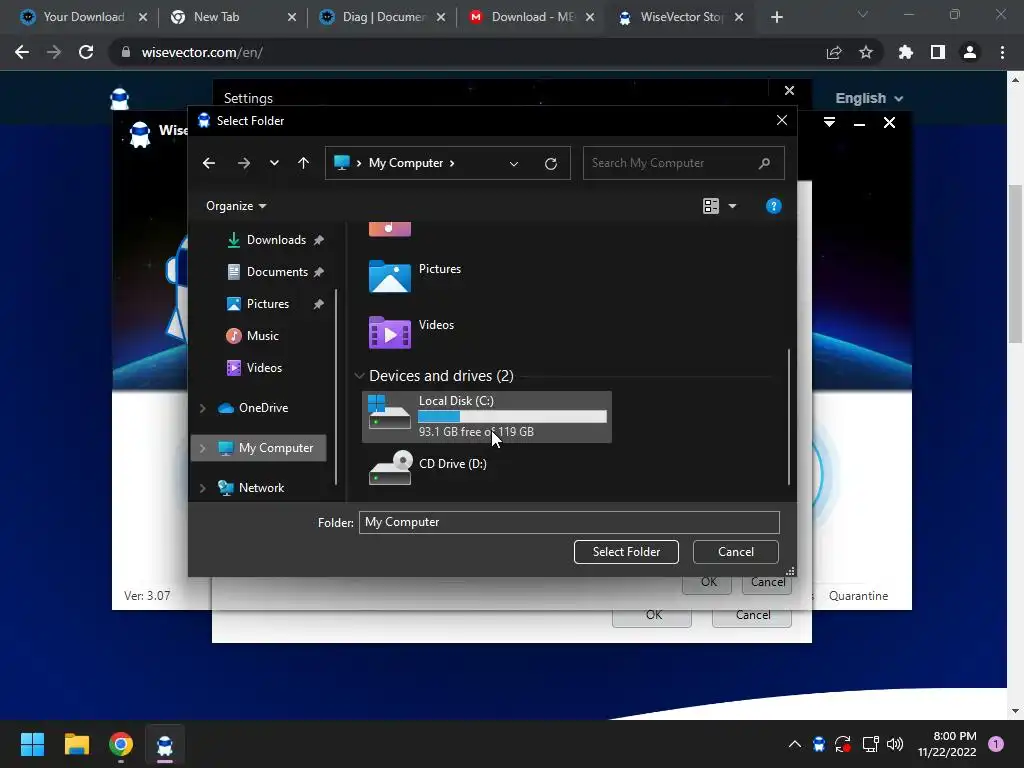Confirm with the Select Folder button
The image size is (1024, 768).
point(626,552)
